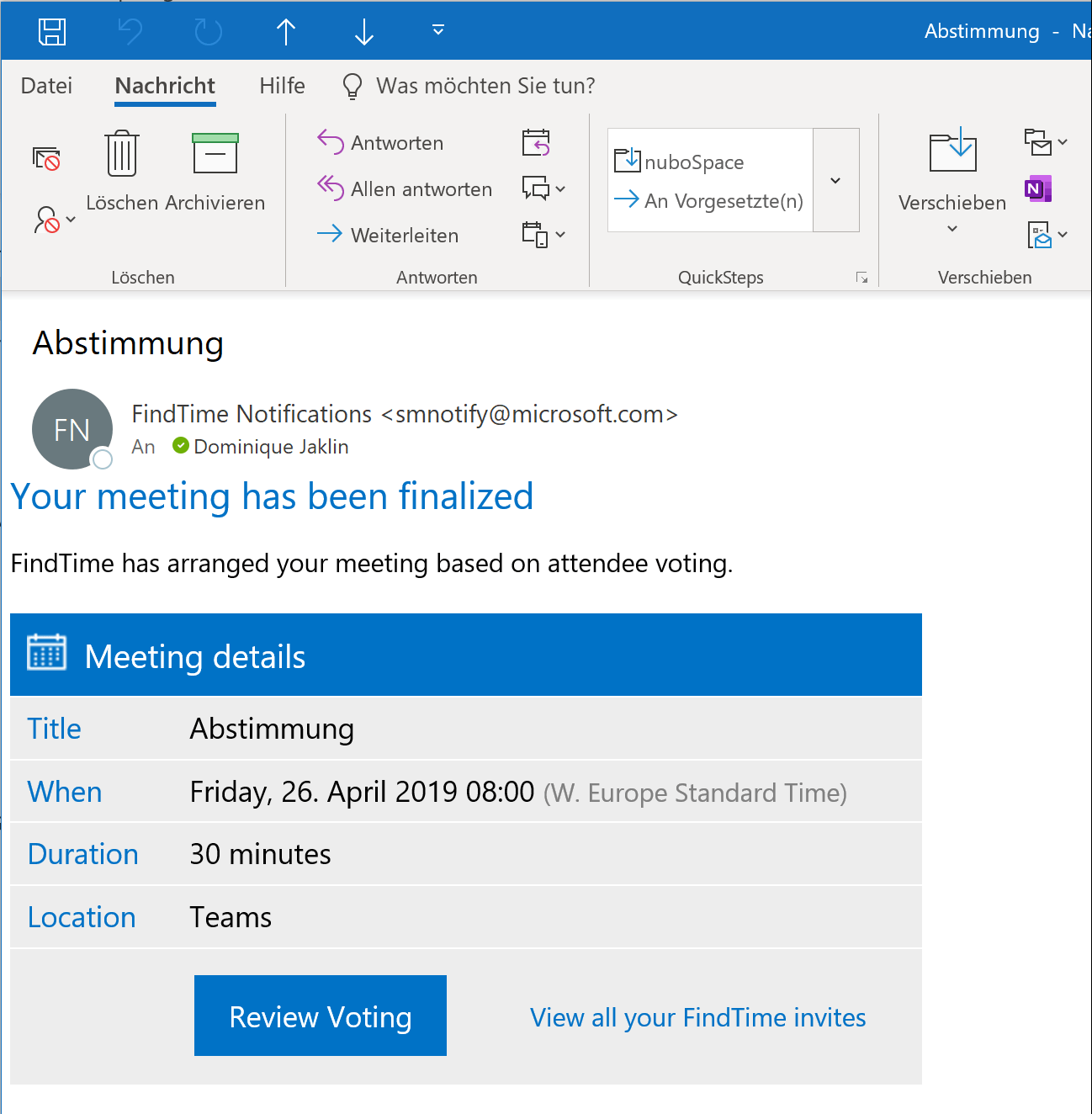This screenshot has width=1092, height=1114.
Task: Select the Nachricht ribbon tab
Action: (165, 86)
